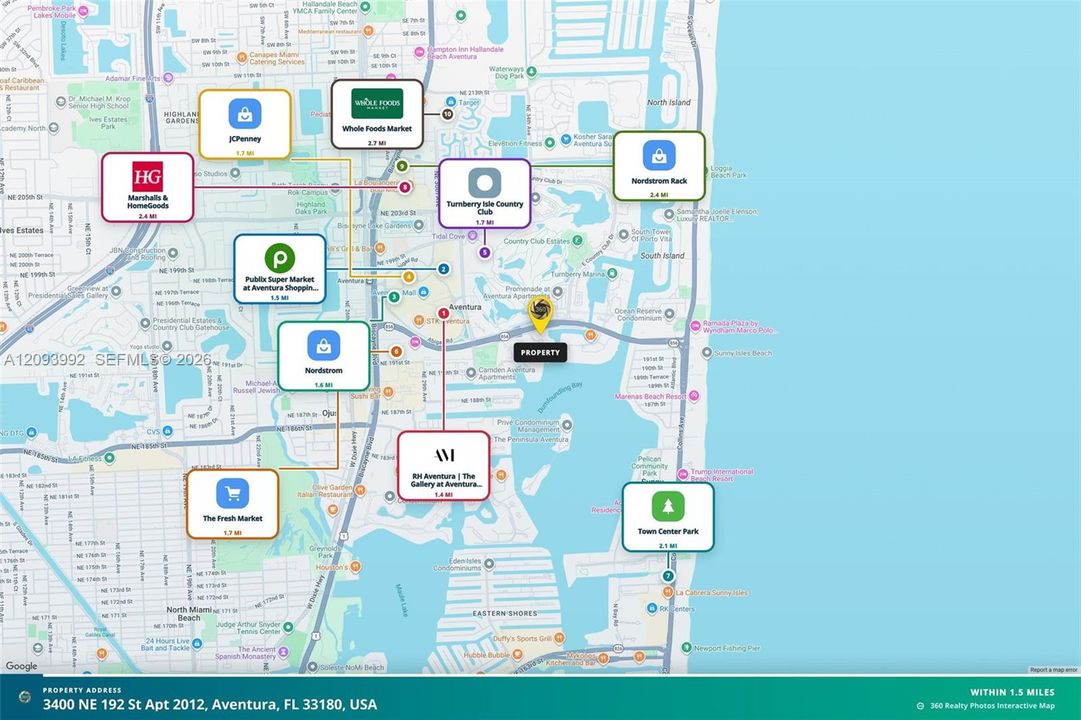Select the Publix Super Market logo
The height and width of the screenshot is (720, 1081).
[280, 259]
